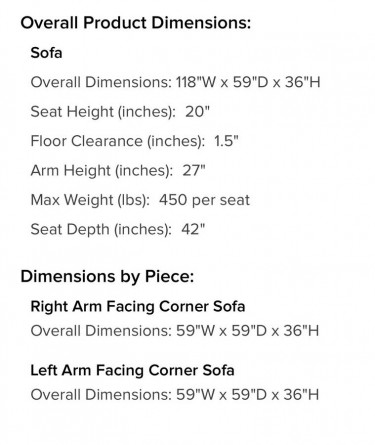This screenshot has height=445, width=375.
Task: Click the sofa overall dimensions 118"W line
Action: (175, 82)
